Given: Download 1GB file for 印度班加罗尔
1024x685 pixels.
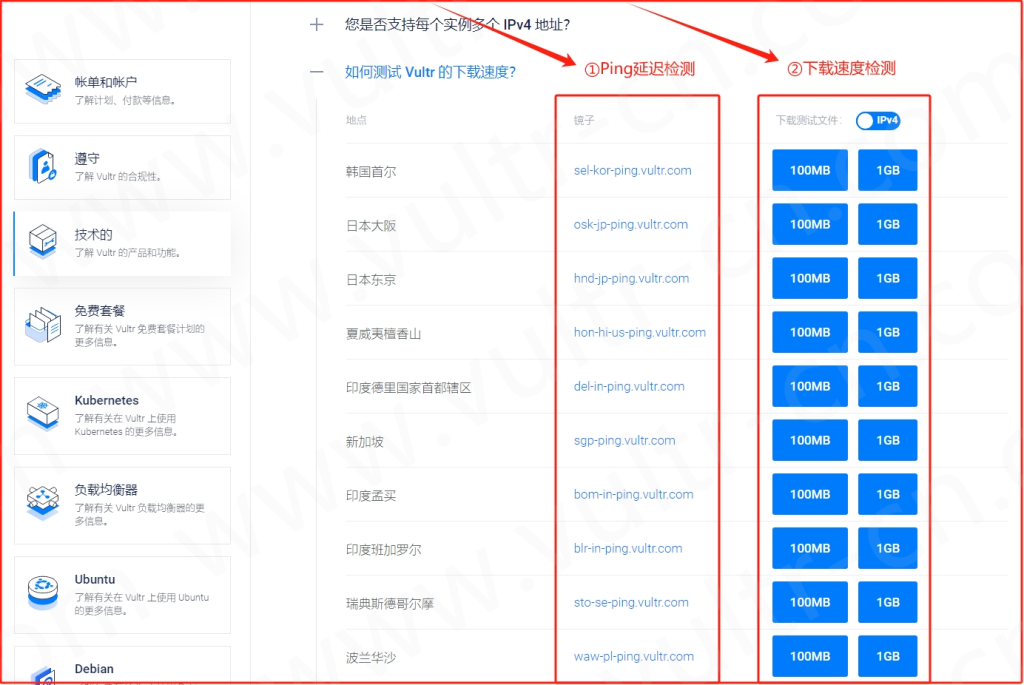Looking at the screenshot, I should click(x=888, y=549).
